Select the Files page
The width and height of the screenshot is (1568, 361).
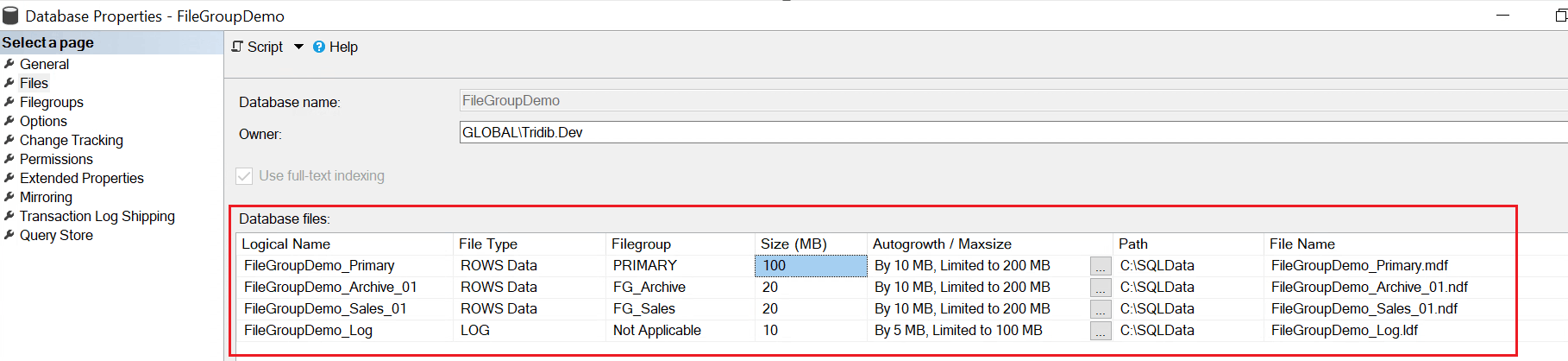pos(34,83)
